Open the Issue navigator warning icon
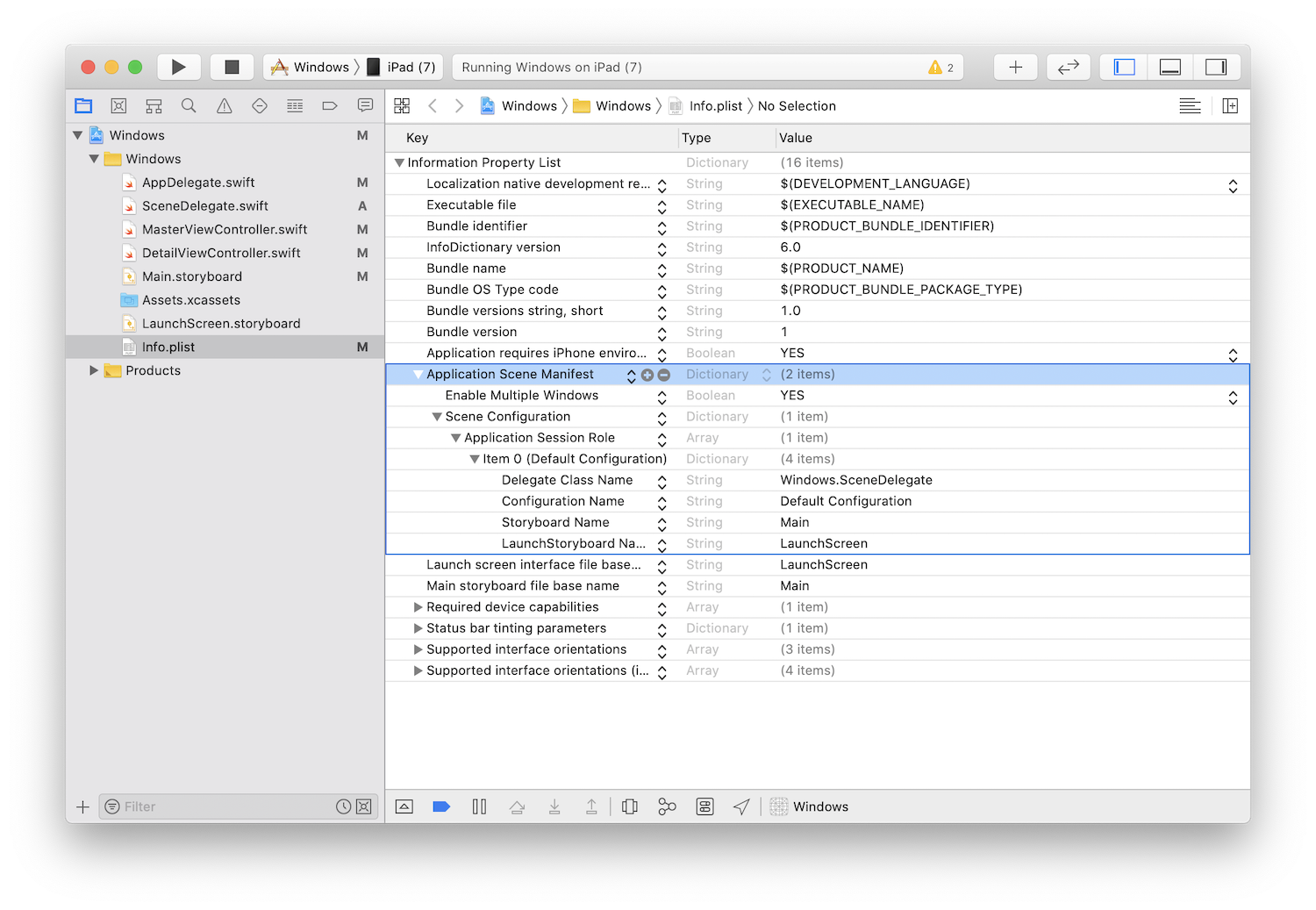The height and width of the screenshot is (910, 1316). tap(225, 106)
